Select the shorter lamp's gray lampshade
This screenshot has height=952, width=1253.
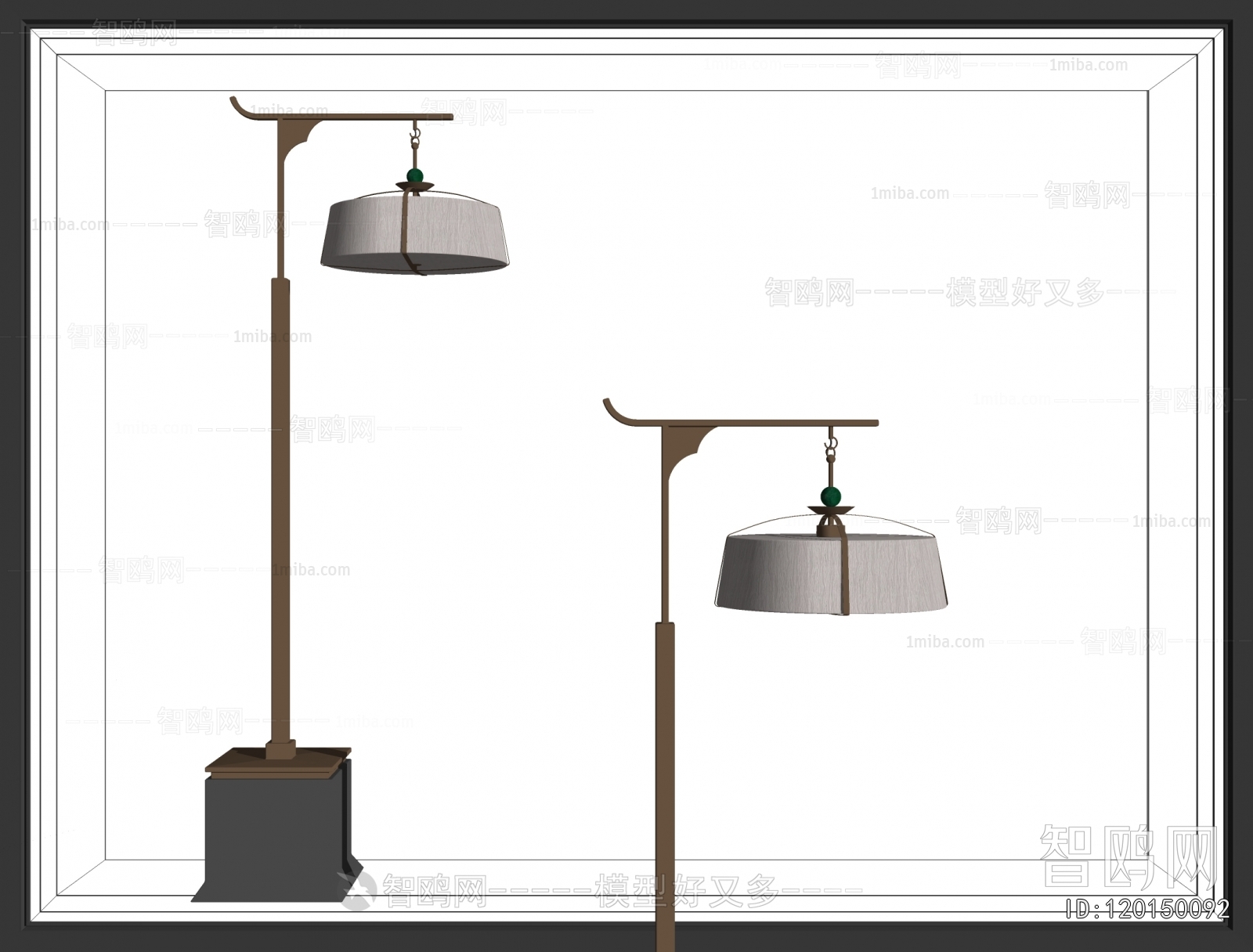832,573
